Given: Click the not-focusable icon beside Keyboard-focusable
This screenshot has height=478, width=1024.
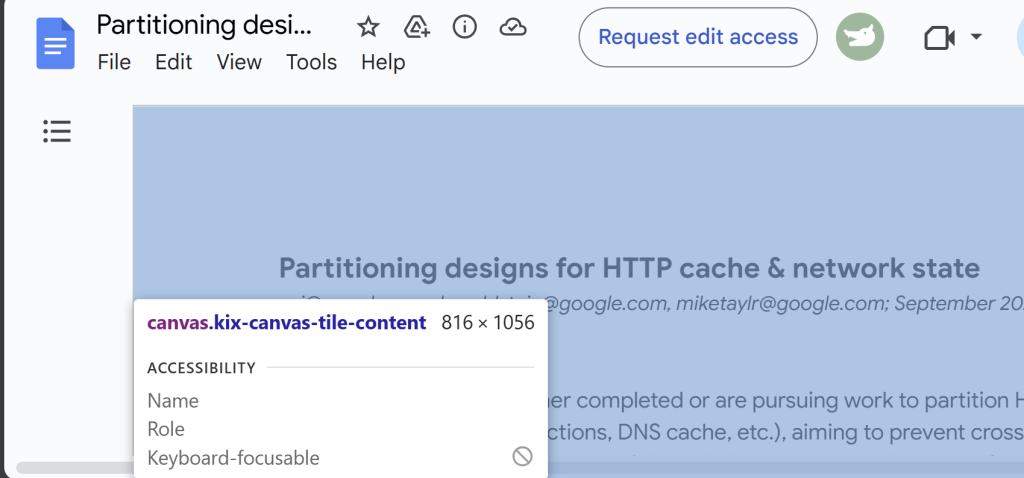Looking at the screenshot, I should 522,457.
